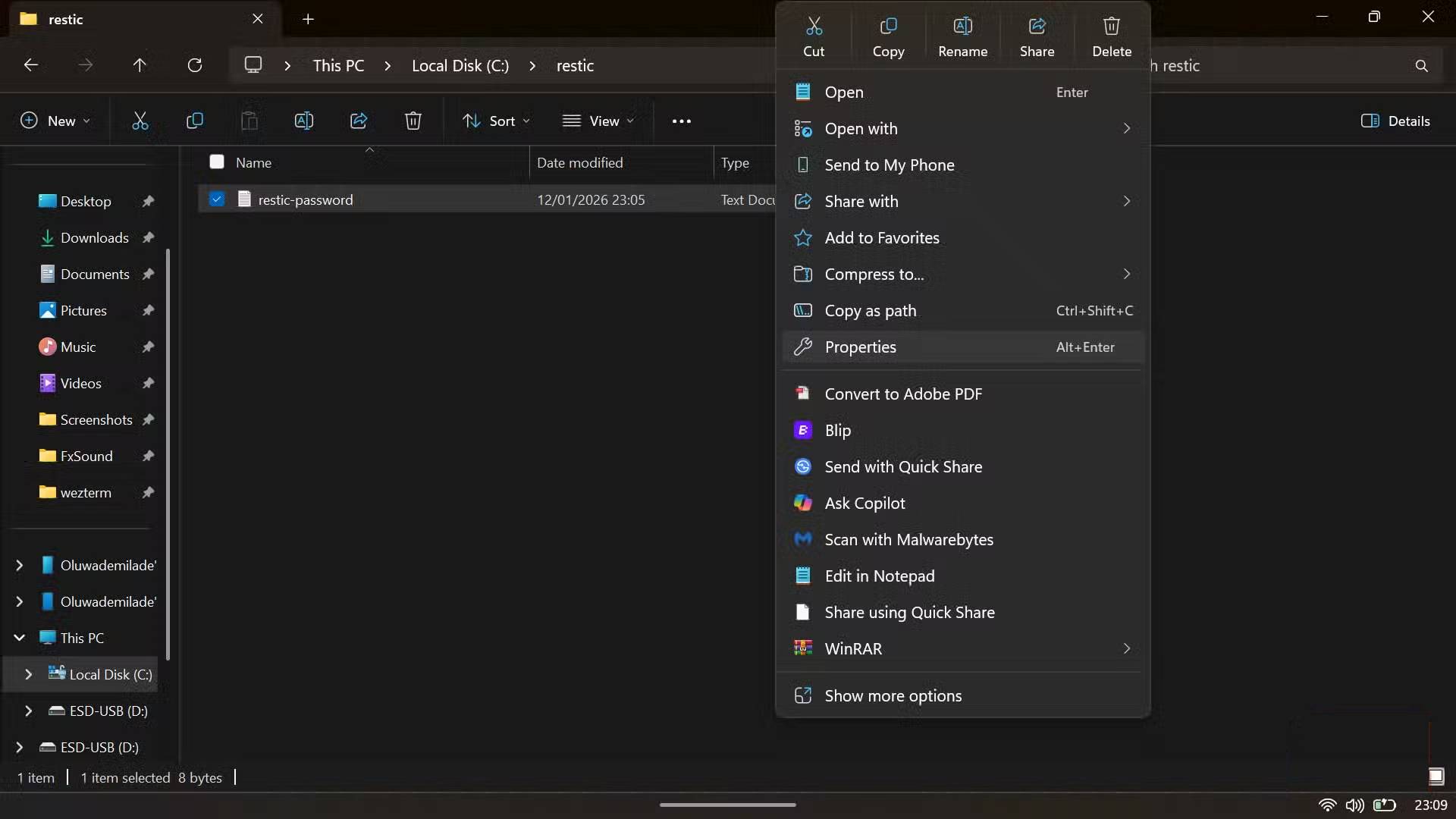The image size is (1456, 819).
Task: Click the search magnifier icon
Action: click(x=1421, y=66)
